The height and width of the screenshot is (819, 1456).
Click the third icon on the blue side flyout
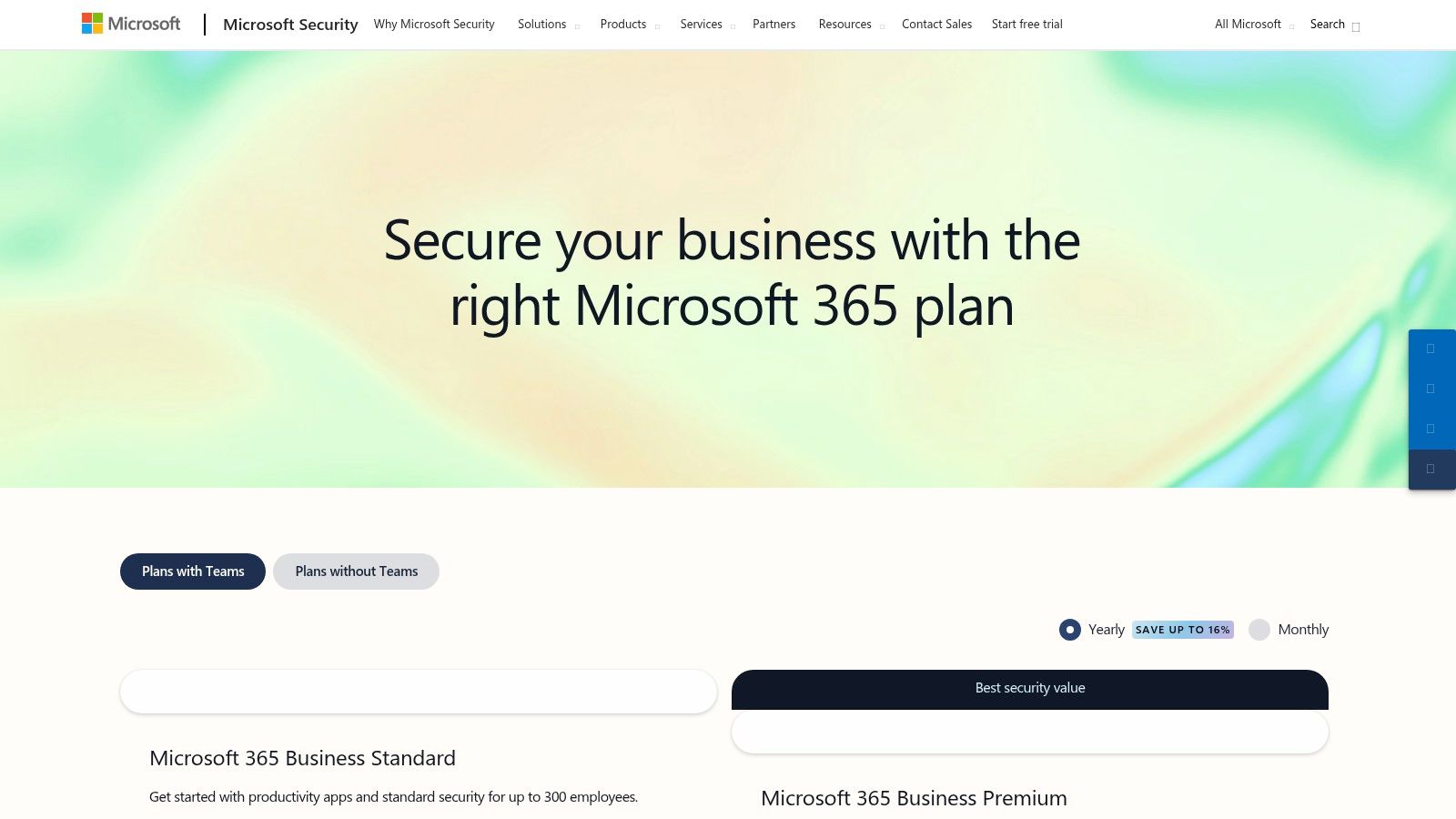tap(1431, 430)
